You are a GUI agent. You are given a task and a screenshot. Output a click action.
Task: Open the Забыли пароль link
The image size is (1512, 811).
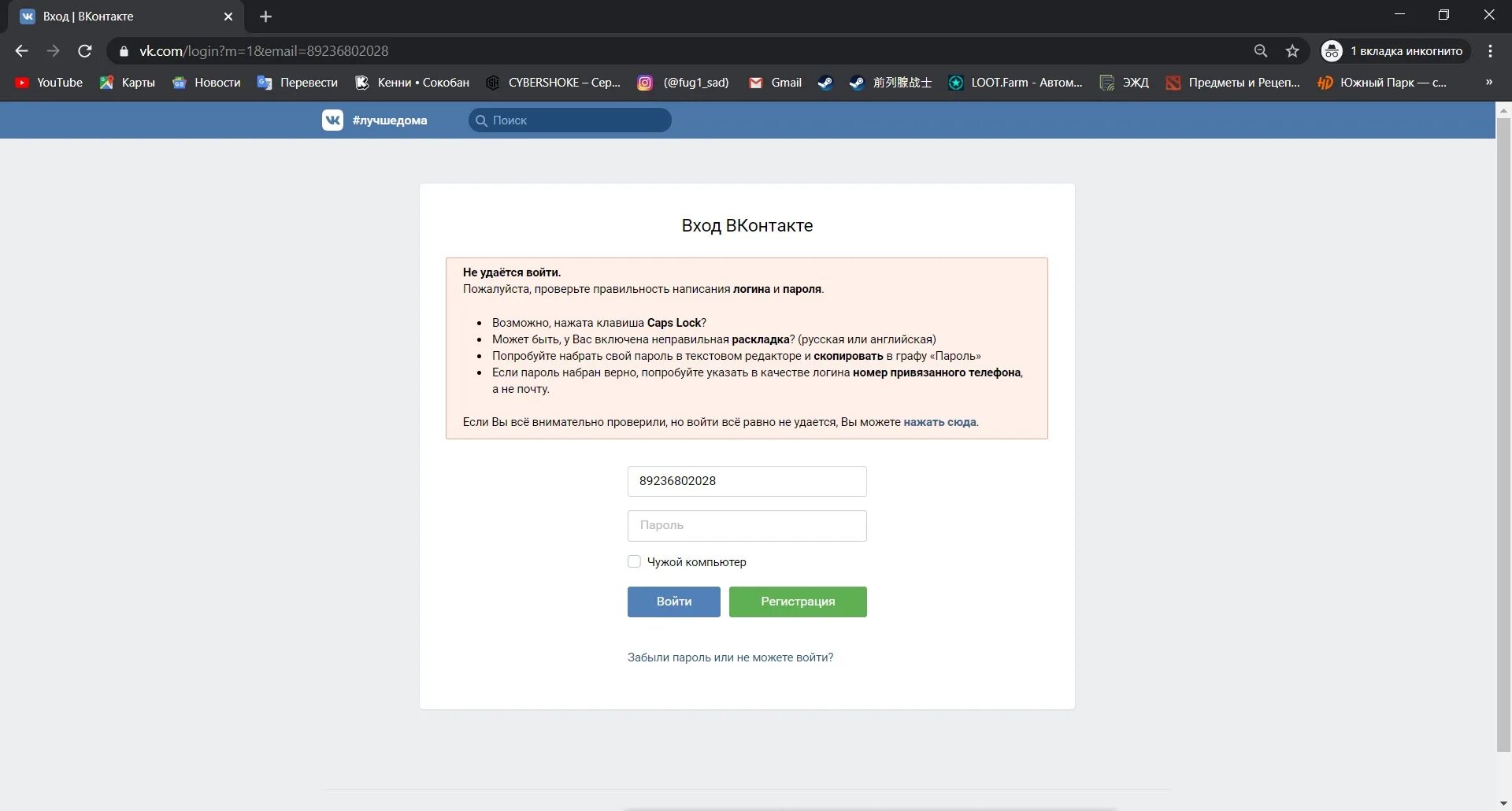point(730,657)
